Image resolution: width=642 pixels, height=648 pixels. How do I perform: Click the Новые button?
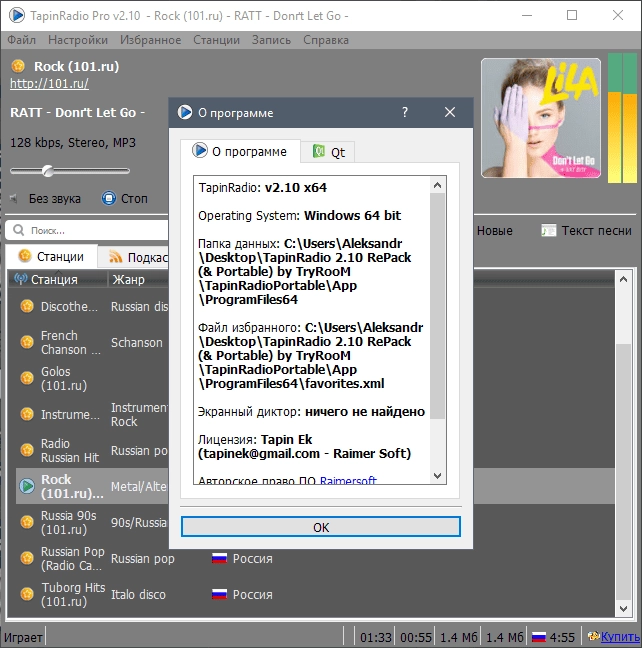pos(494,231)
